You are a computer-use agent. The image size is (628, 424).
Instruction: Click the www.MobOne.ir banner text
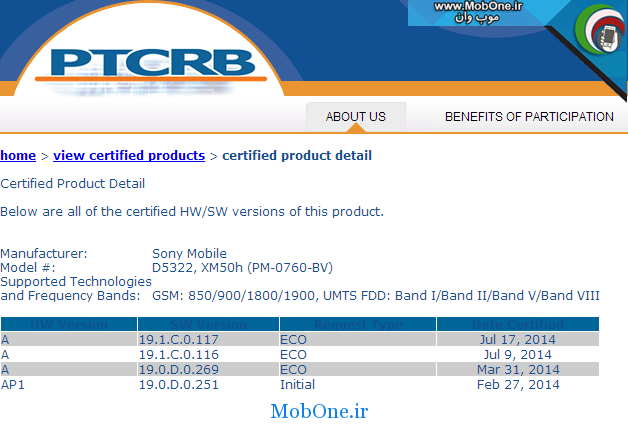[480, 7]
